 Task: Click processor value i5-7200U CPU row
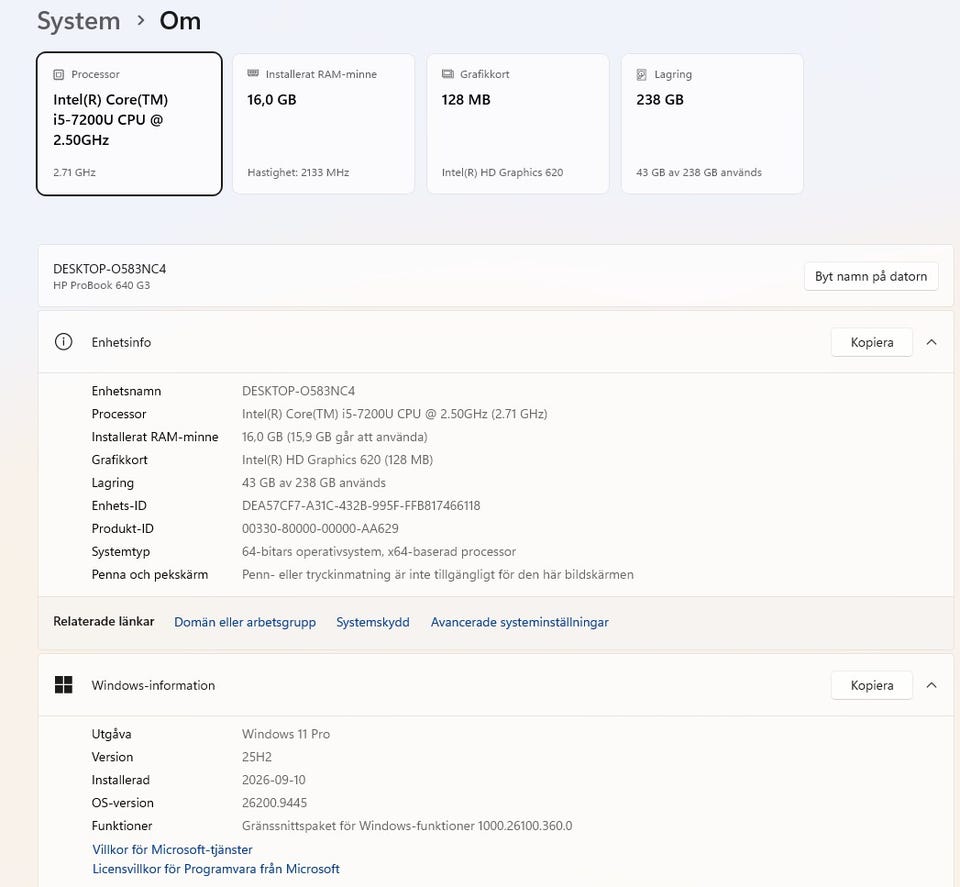[x=394, y=414]
